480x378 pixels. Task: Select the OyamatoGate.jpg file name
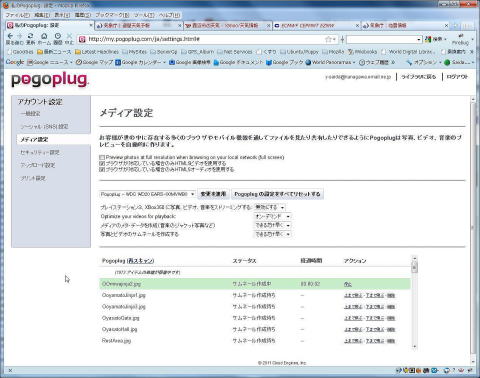(x=121, y=318)
